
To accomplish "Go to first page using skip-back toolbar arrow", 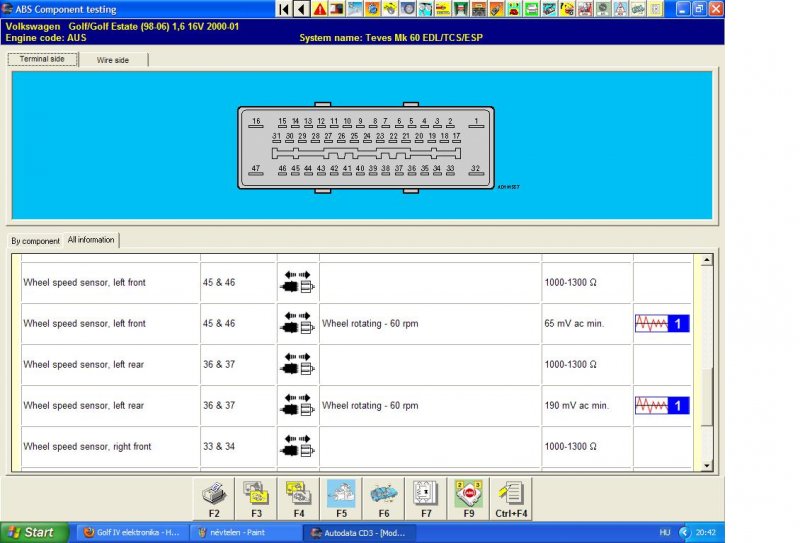I will click(284, 9).
